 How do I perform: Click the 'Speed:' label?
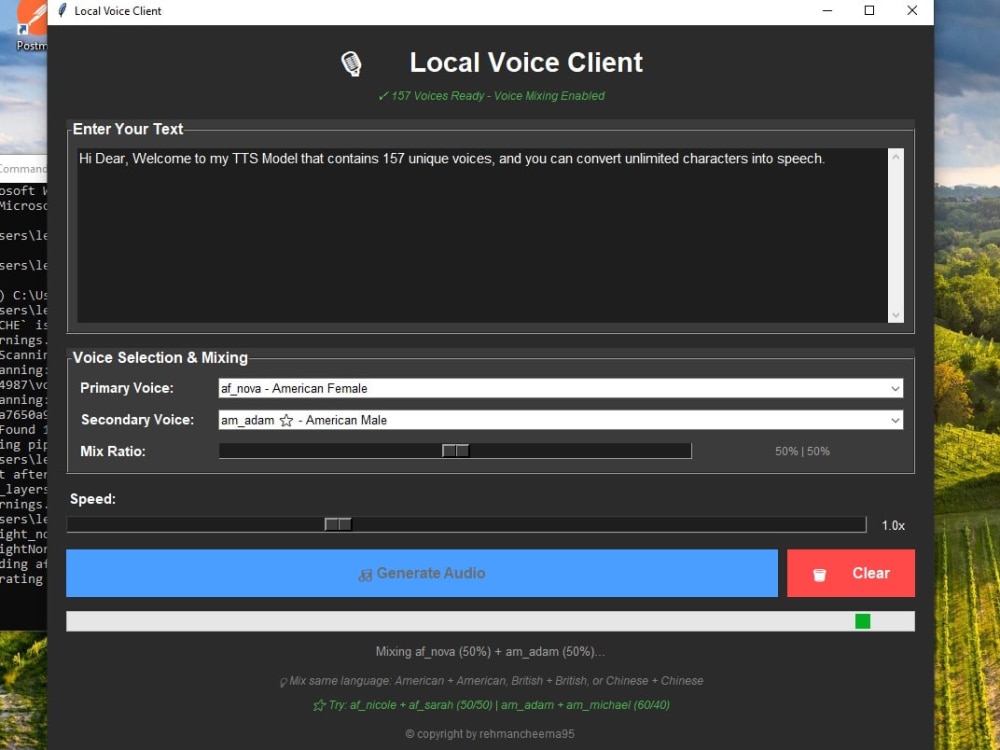point(93,499)
